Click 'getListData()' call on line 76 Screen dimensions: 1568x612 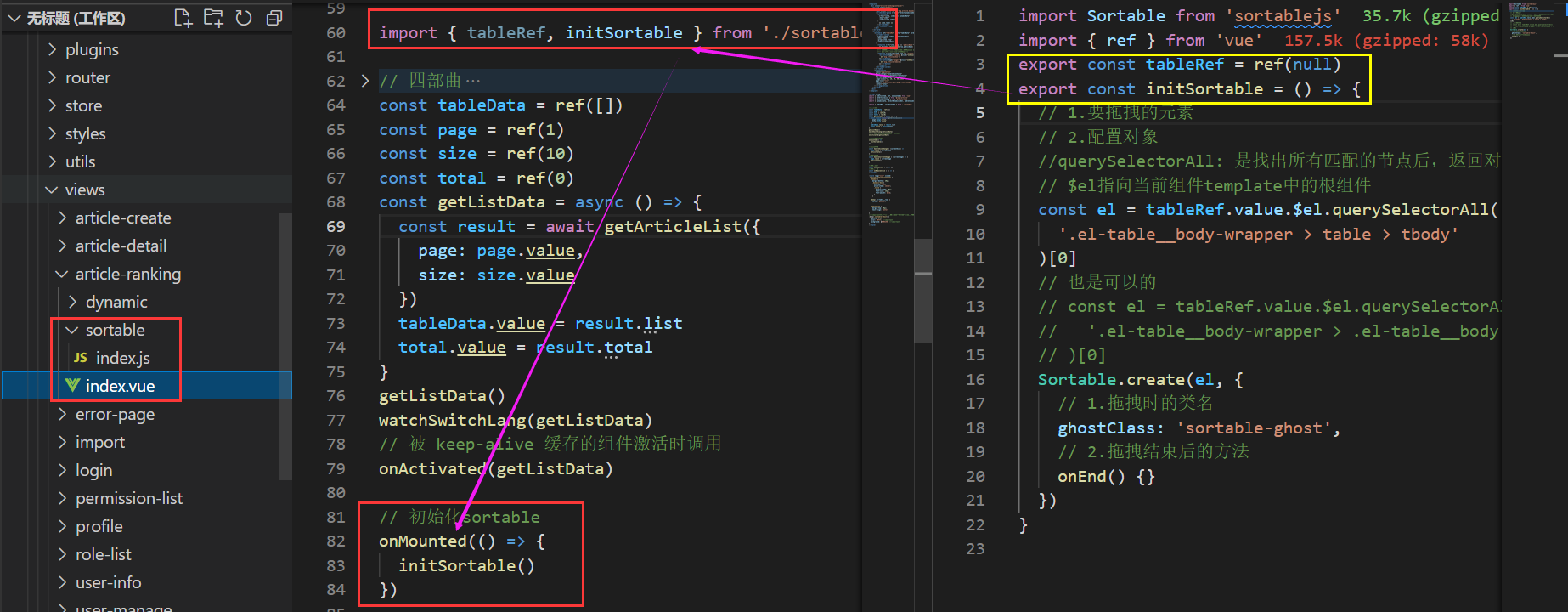pyautogui.click(x=442, y=396)
